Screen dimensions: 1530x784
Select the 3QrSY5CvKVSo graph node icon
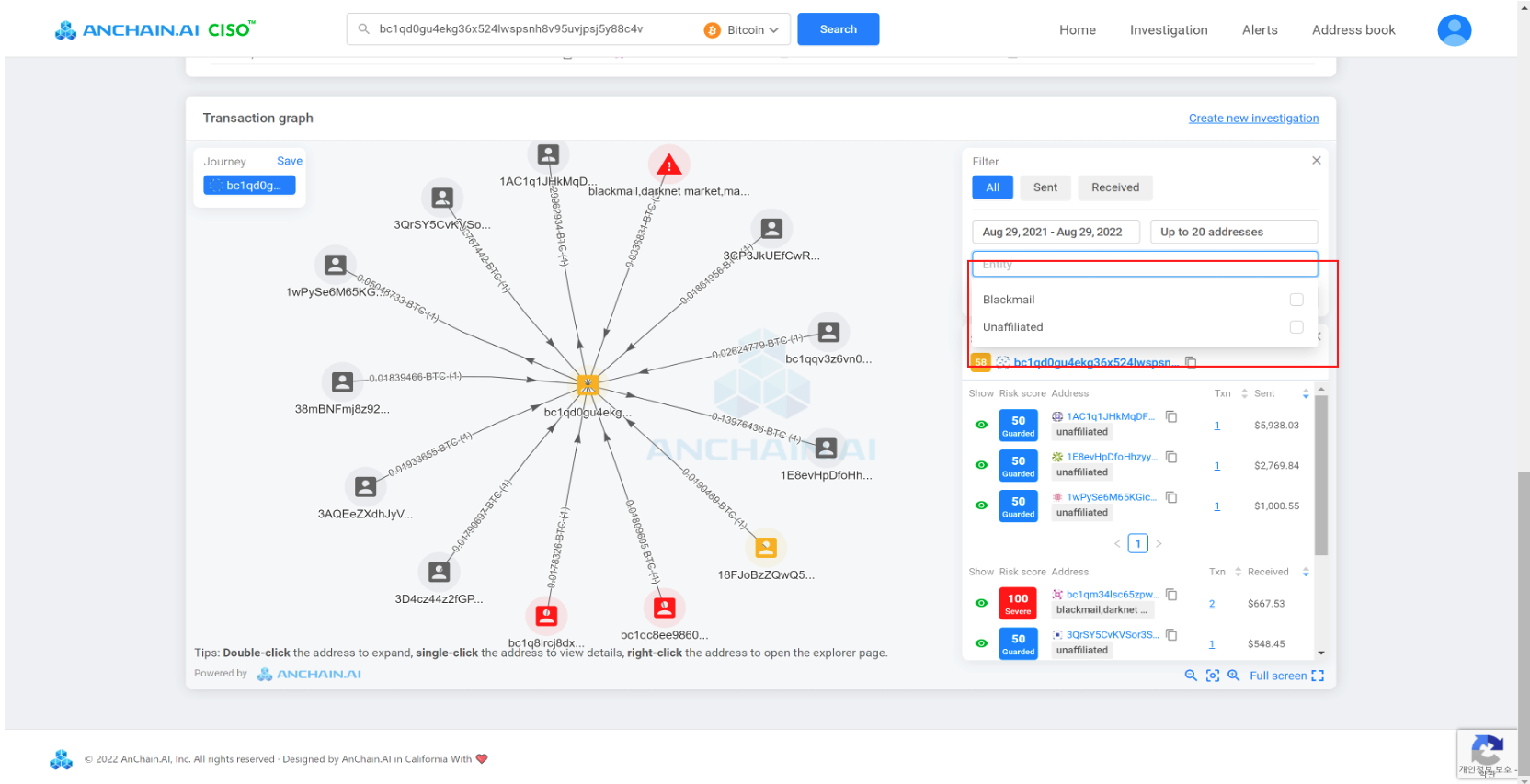pos(442,198)
